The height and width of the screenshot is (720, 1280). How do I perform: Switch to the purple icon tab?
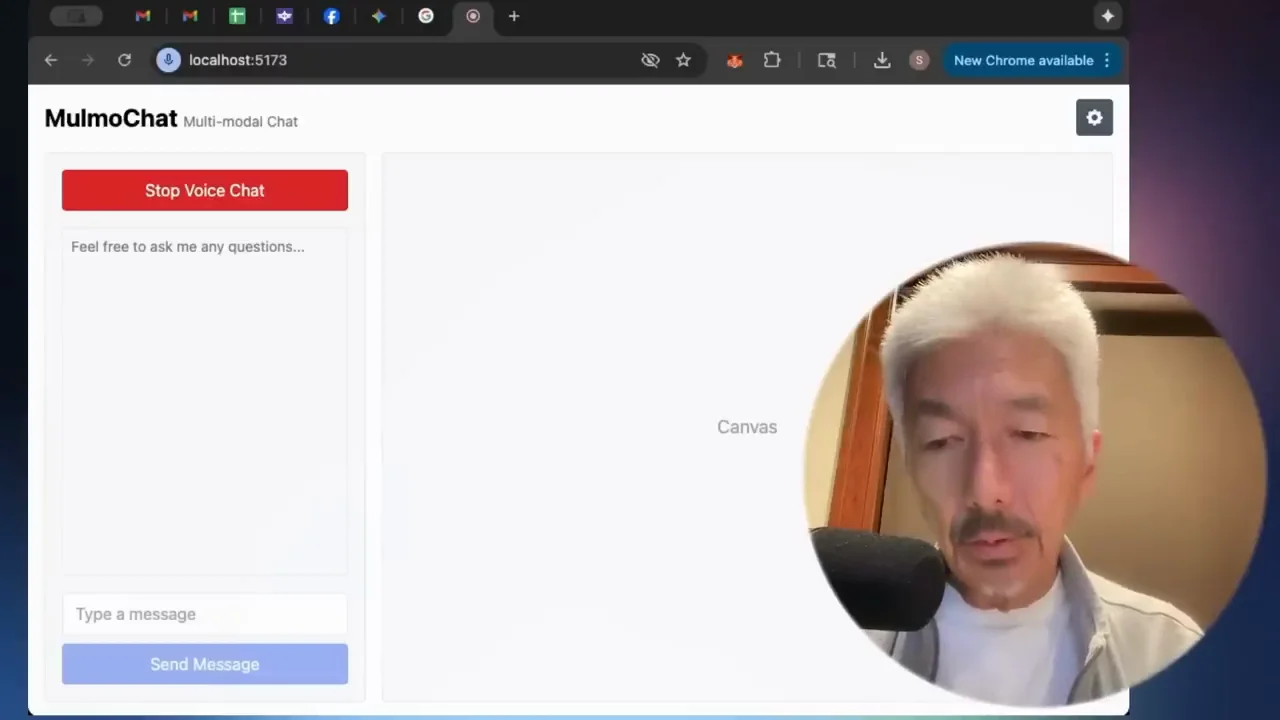(x=284, y=16)
